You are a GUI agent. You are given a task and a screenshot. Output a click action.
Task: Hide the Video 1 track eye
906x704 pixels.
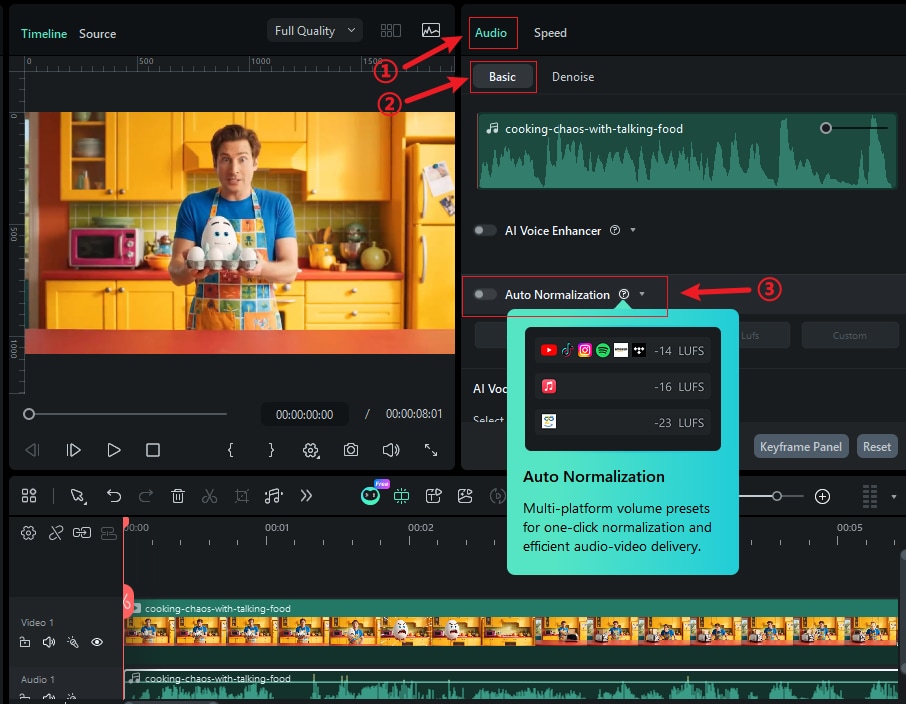pyautogui.click(x=97, y=642)
